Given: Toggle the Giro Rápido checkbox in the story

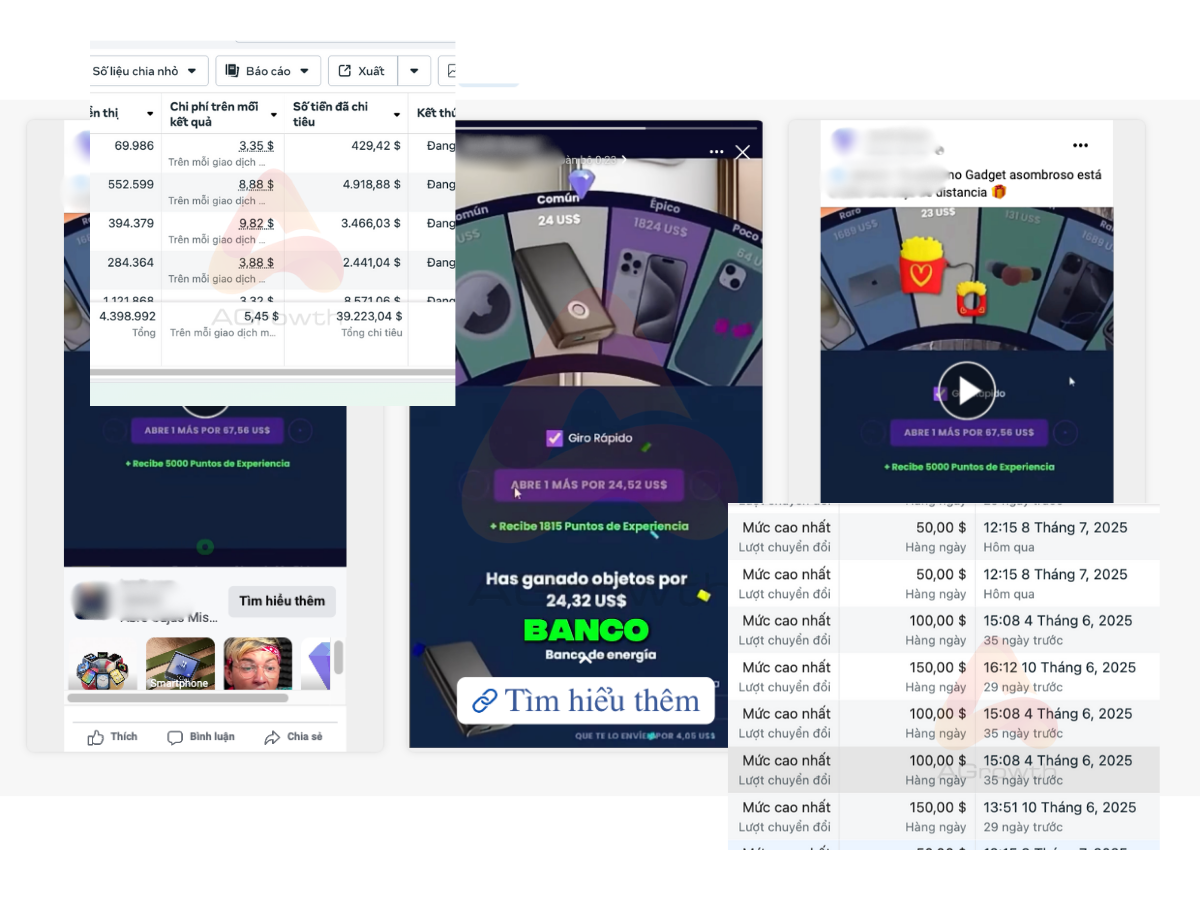Looking at the screenshot, I should point(555,438).
